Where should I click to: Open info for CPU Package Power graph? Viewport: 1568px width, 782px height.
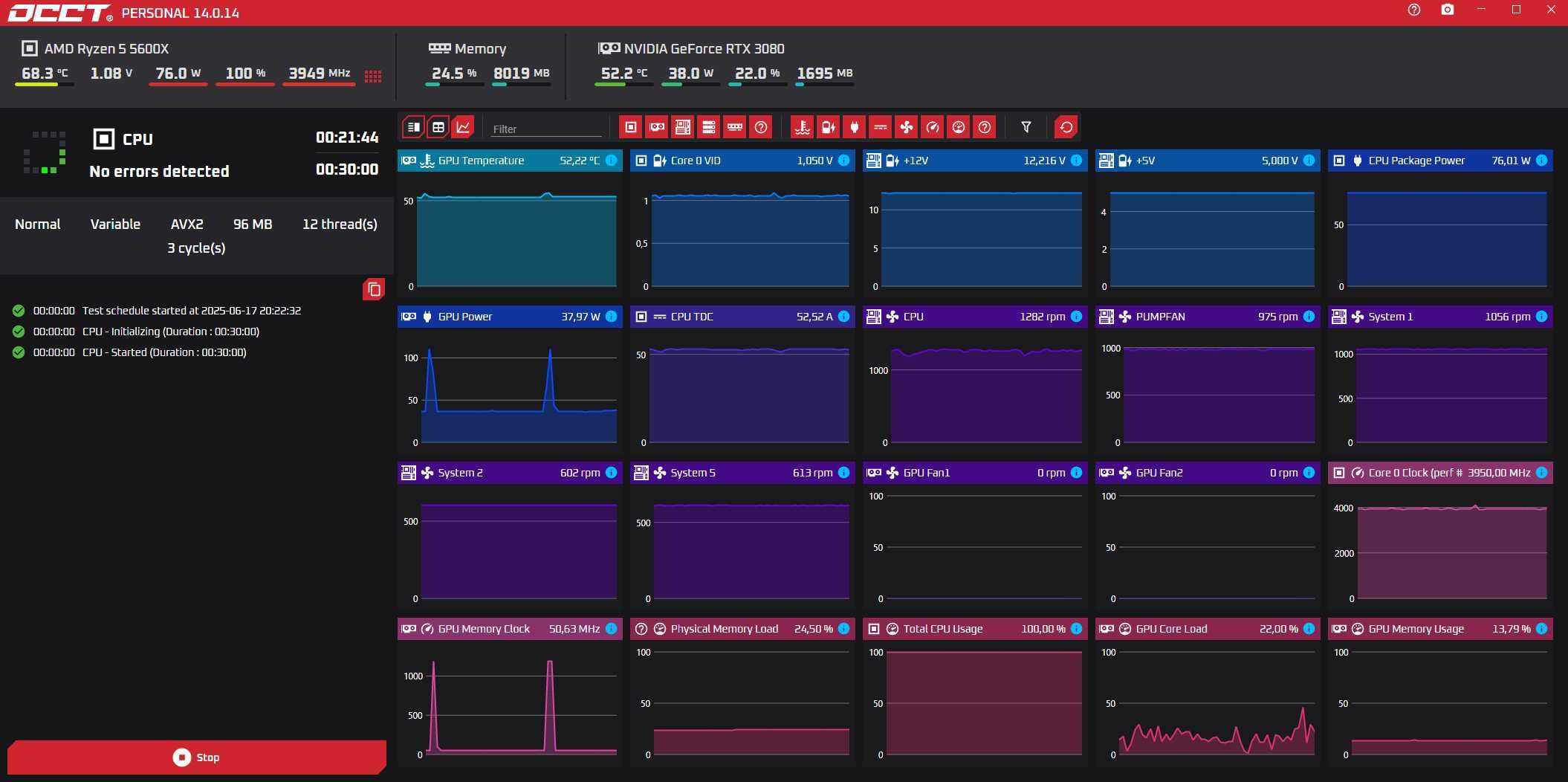(x=1541, y=160)
